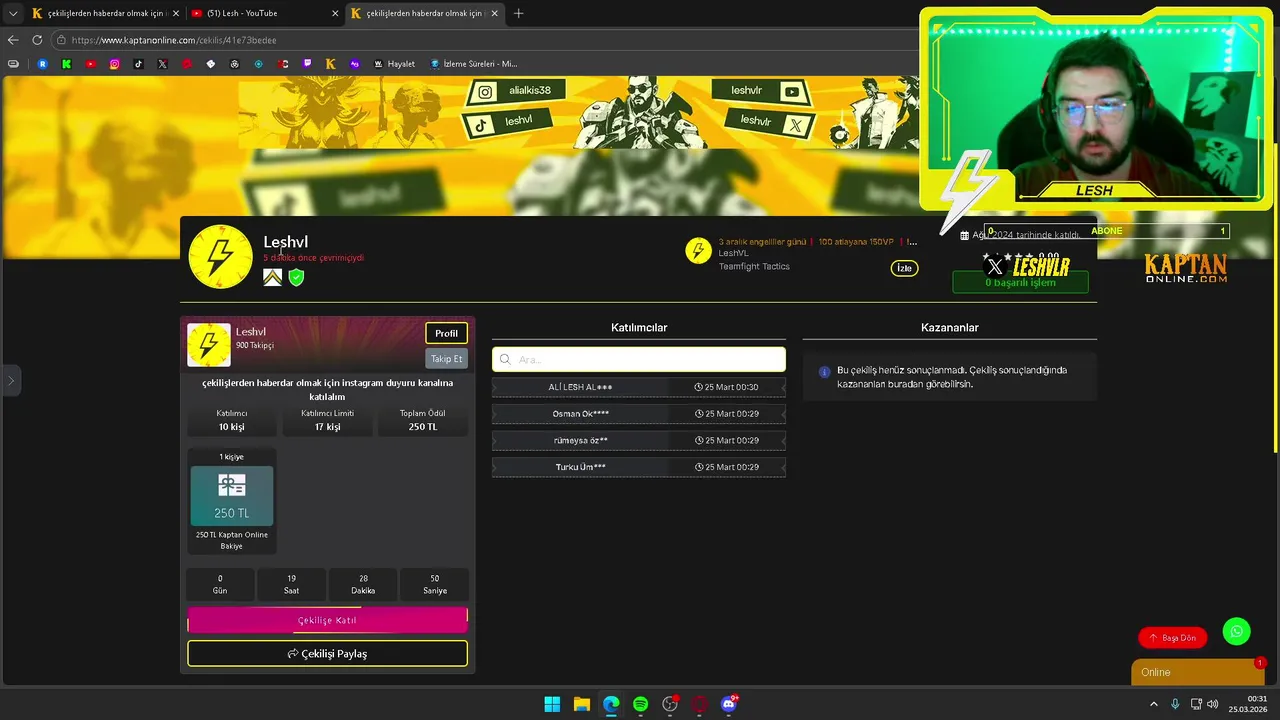
Task: Share giveaway via Çekilişi Paylaş button
Action: click(x=327, y=654)
